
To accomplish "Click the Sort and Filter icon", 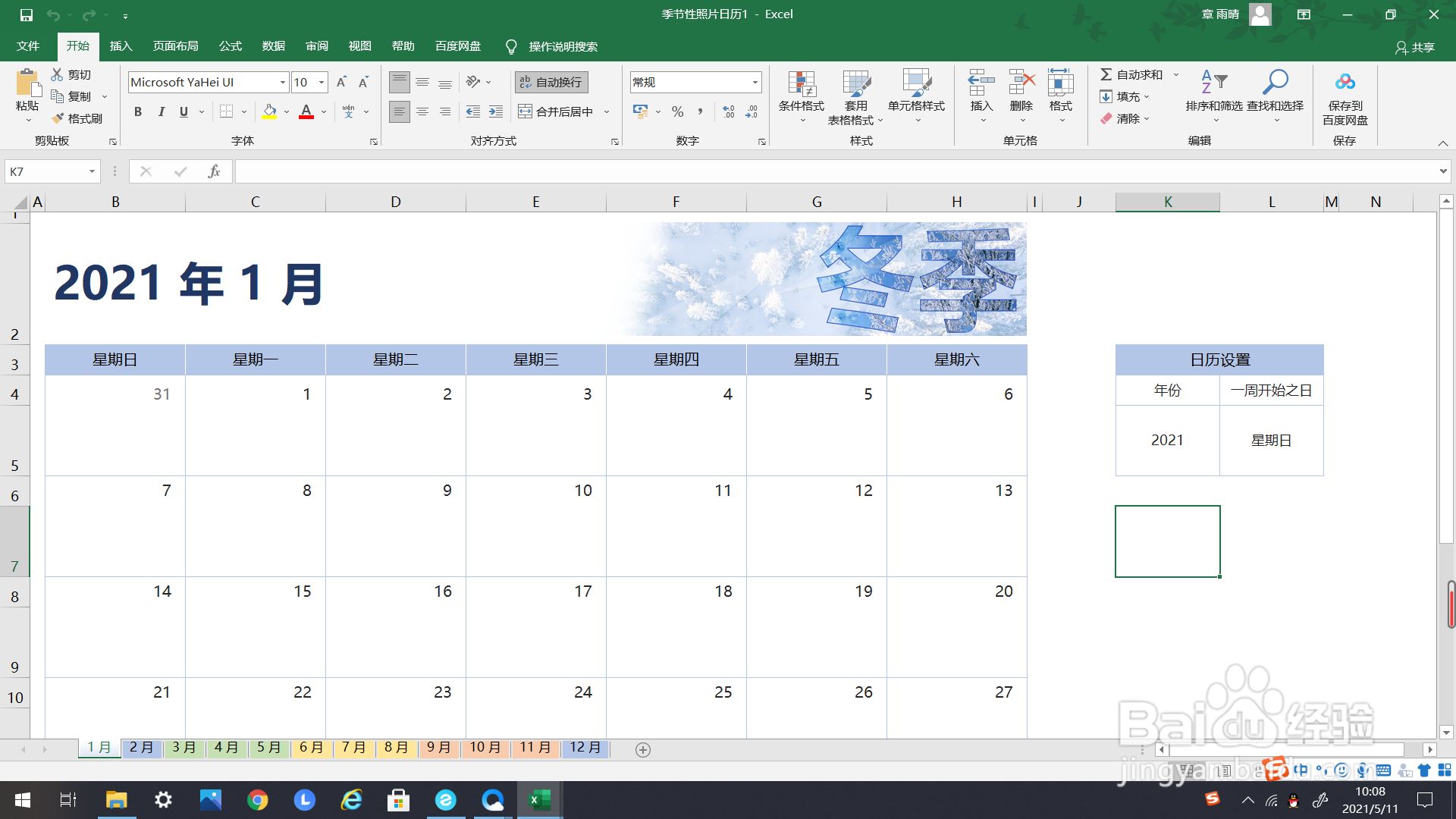I will [x=1213, y=82].
